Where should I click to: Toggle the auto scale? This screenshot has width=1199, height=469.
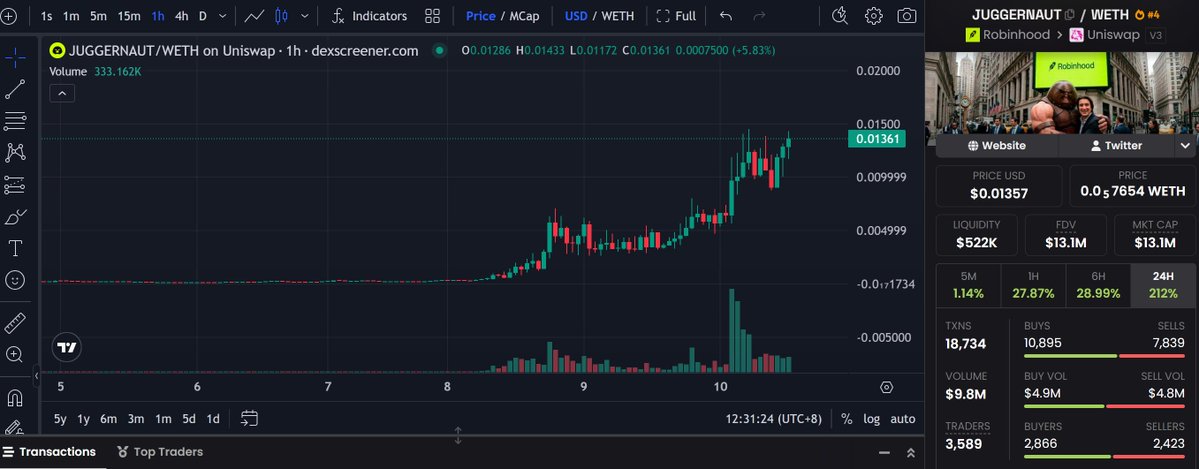[x=903, y=419]
